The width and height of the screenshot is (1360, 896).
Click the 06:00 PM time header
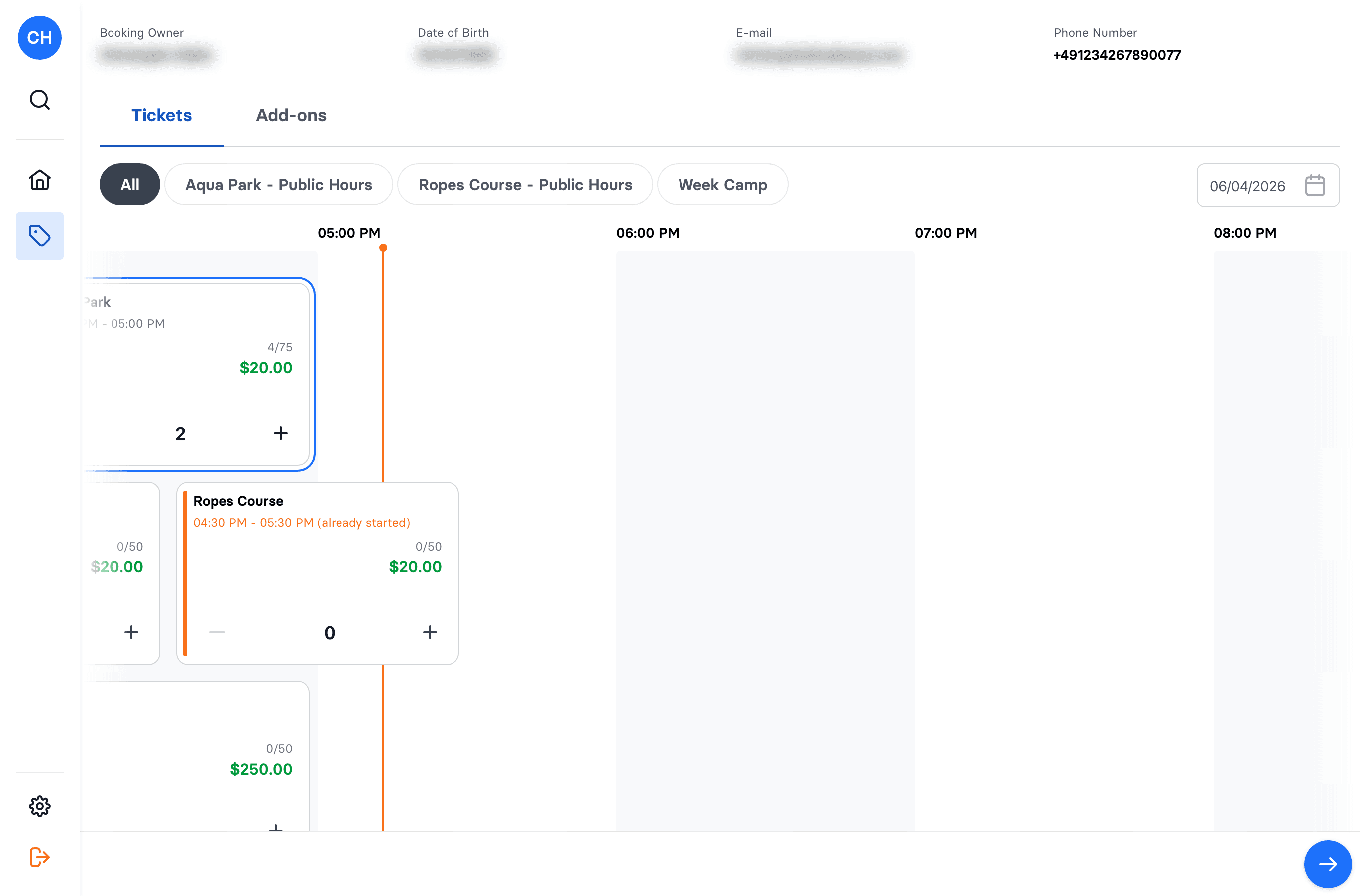(x=648, y=233)
